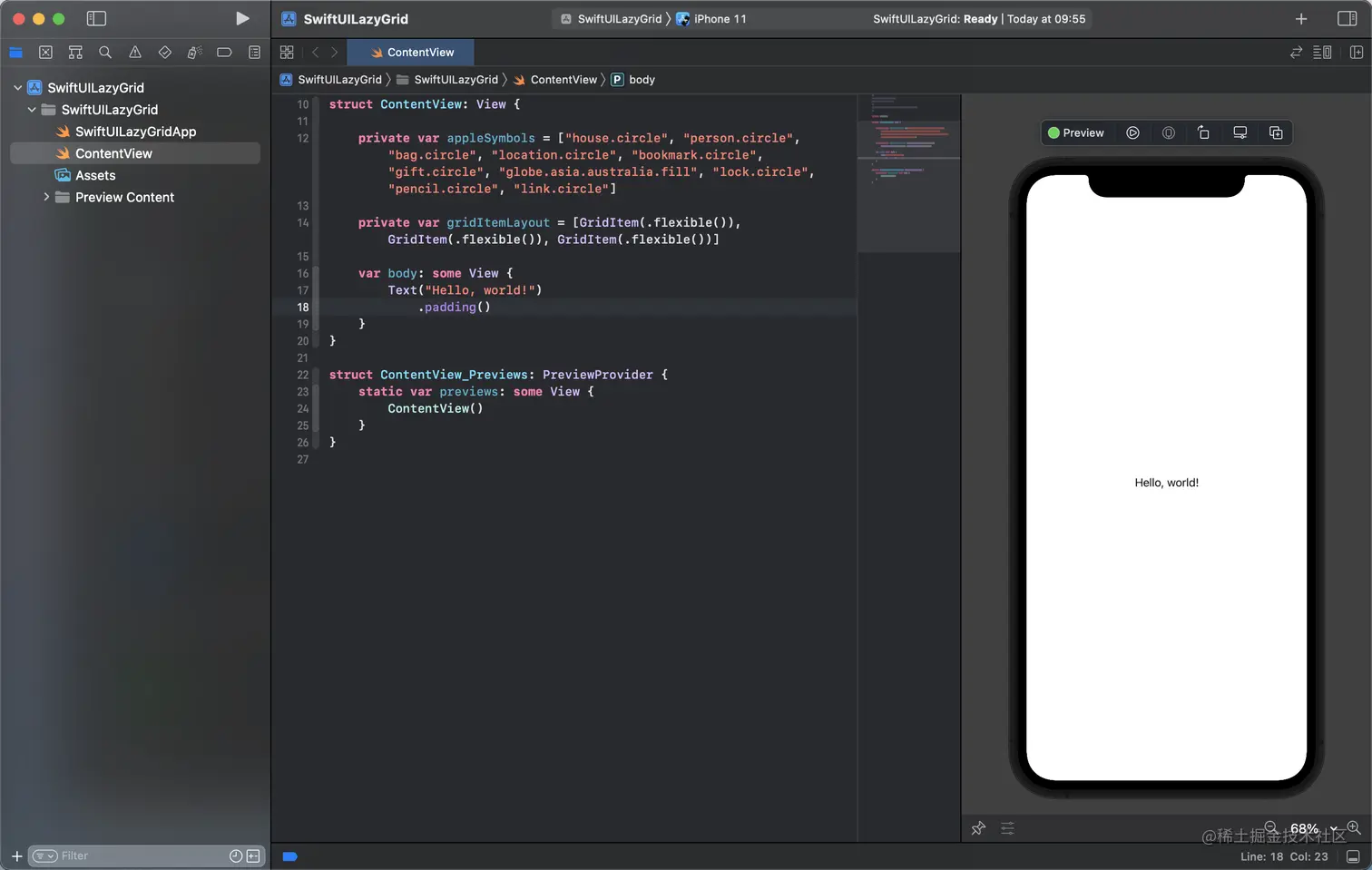Screen dimensions: 1372x870
Task: Open the Issue navigator warning icon
Action: tap(135, 53)
